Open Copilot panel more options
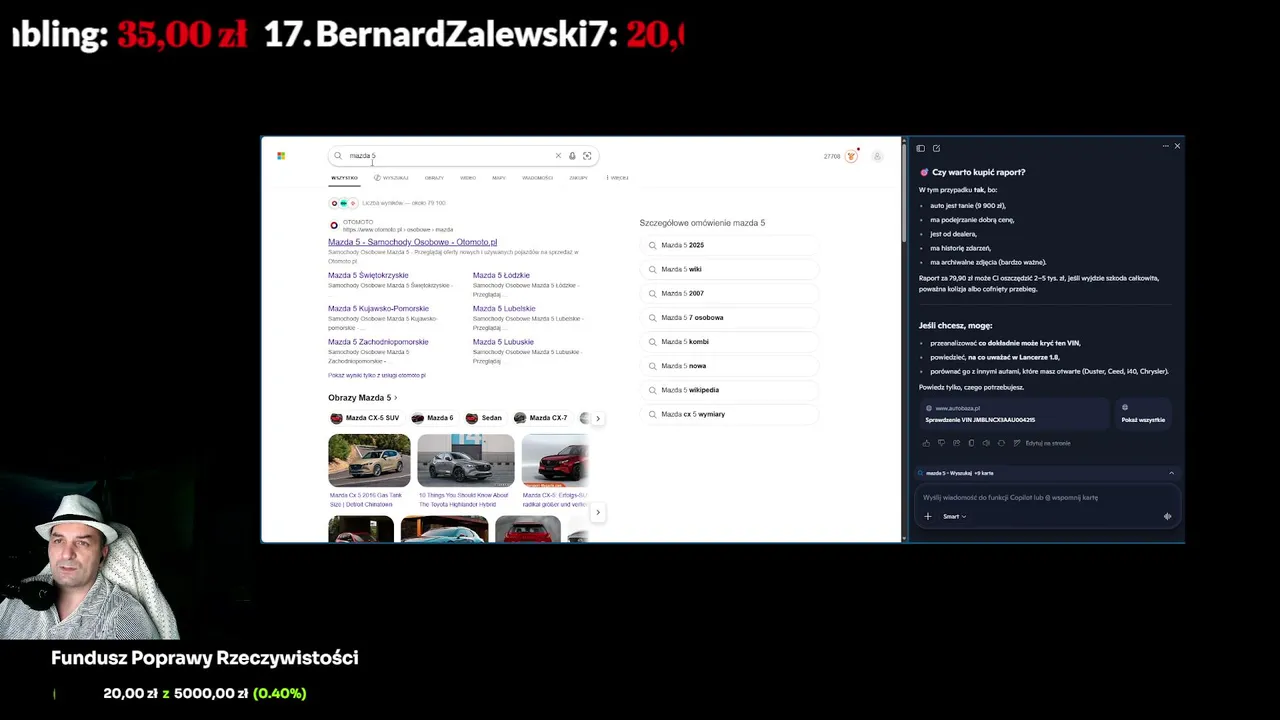 click(1165, 146)
